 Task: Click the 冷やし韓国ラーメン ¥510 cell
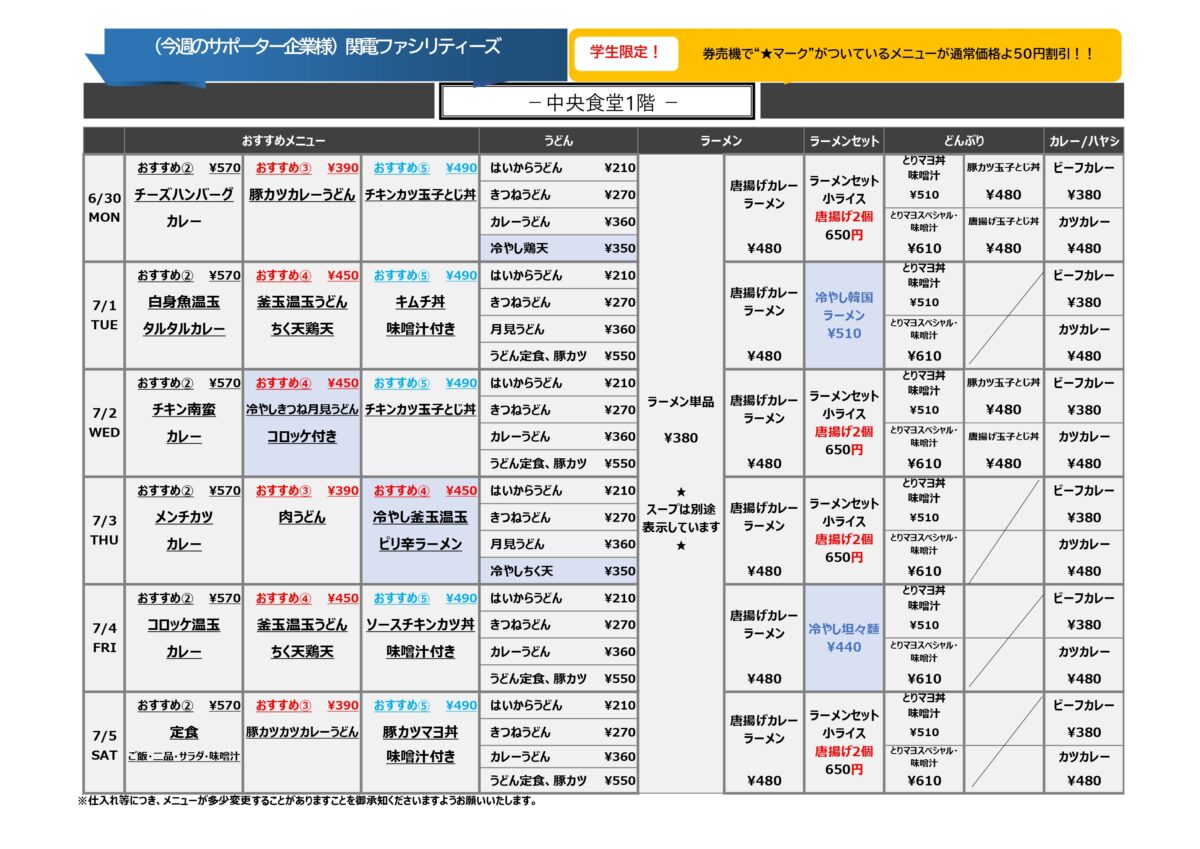click(x=844, y=316)
